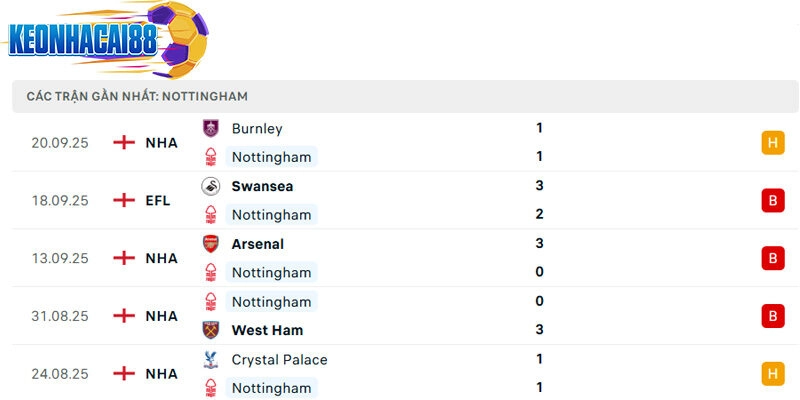This screenshot has height=400, width=800.
Task: Open the Arsenal team link
Action: tap(258, 244)
